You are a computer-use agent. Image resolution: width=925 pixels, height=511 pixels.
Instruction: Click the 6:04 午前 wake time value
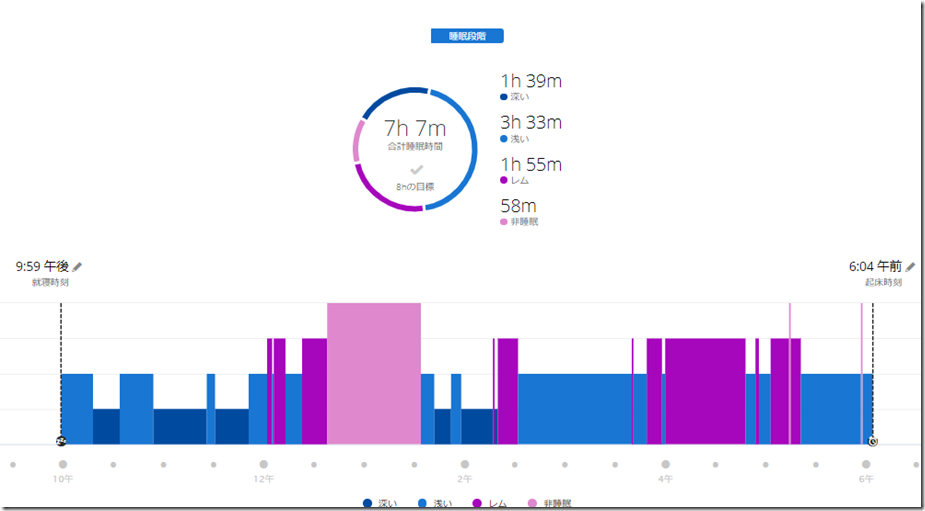click(875, 267)
